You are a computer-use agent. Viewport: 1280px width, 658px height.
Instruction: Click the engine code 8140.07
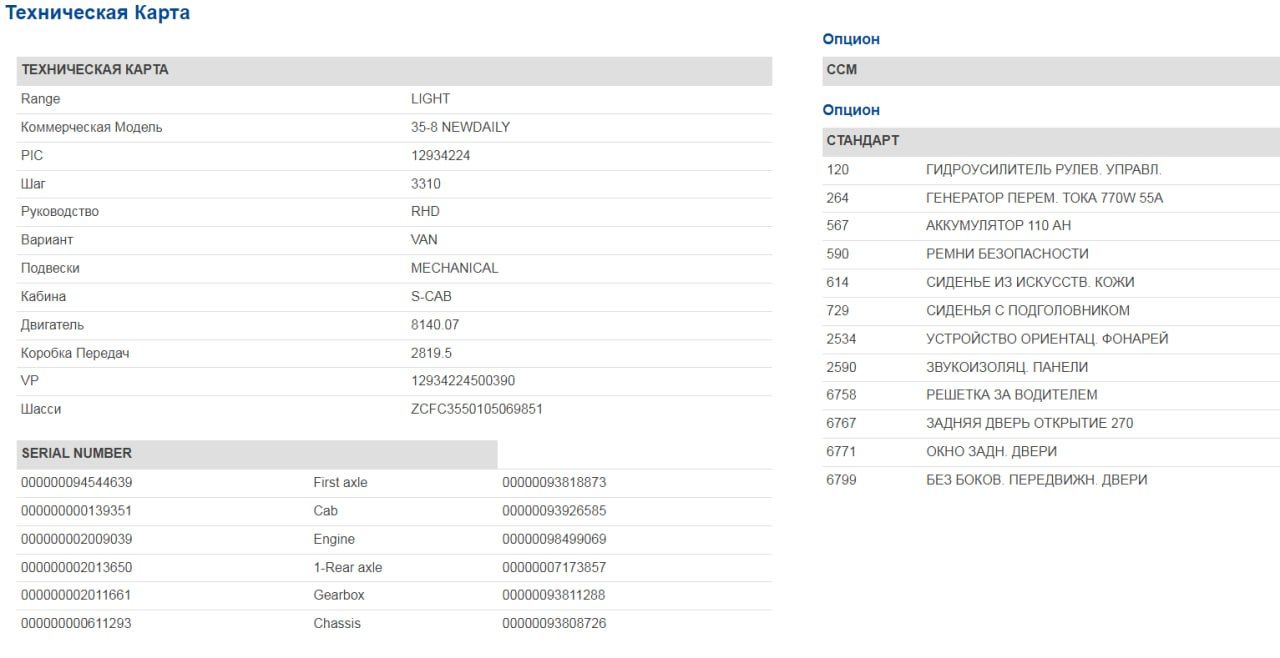(435, 325)
